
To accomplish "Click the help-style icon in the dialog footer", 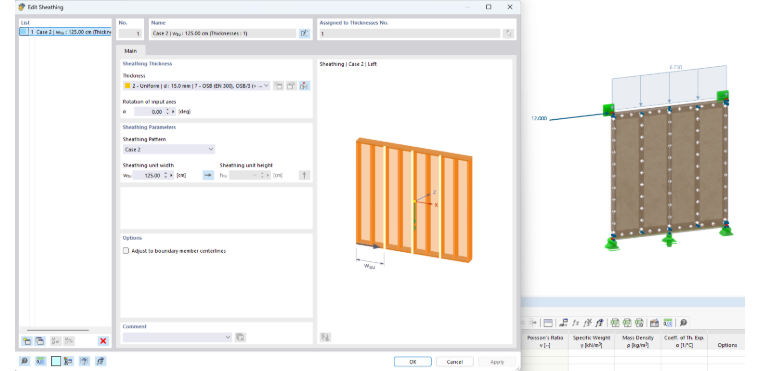I will [85, 361].
